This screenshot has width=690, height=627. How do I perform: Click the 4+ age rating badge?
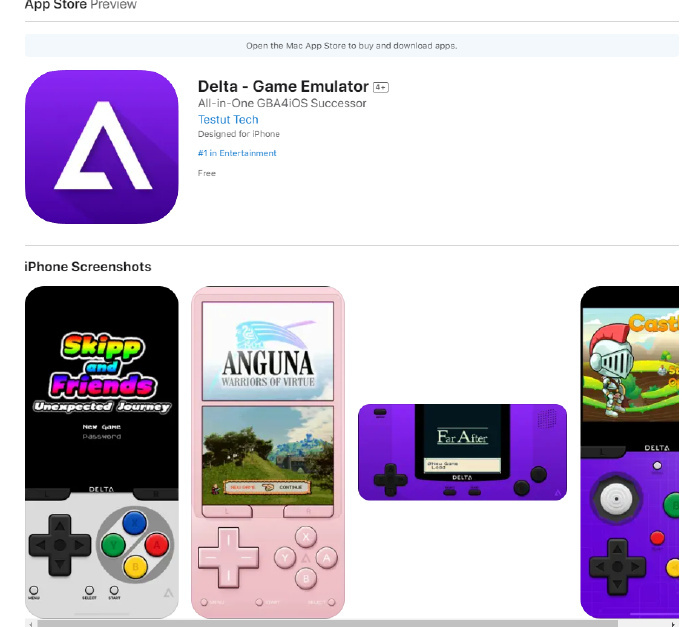381,87
